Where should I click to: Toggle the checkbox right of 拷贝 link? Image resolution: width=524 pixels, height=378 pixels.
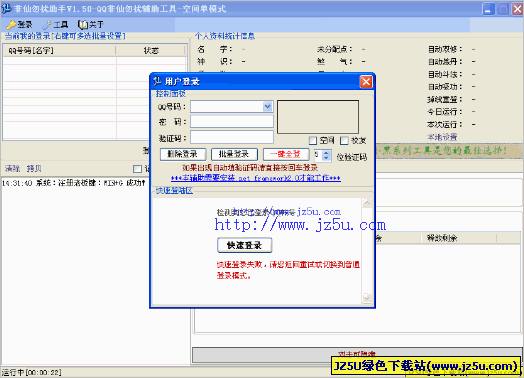[137, 169]
